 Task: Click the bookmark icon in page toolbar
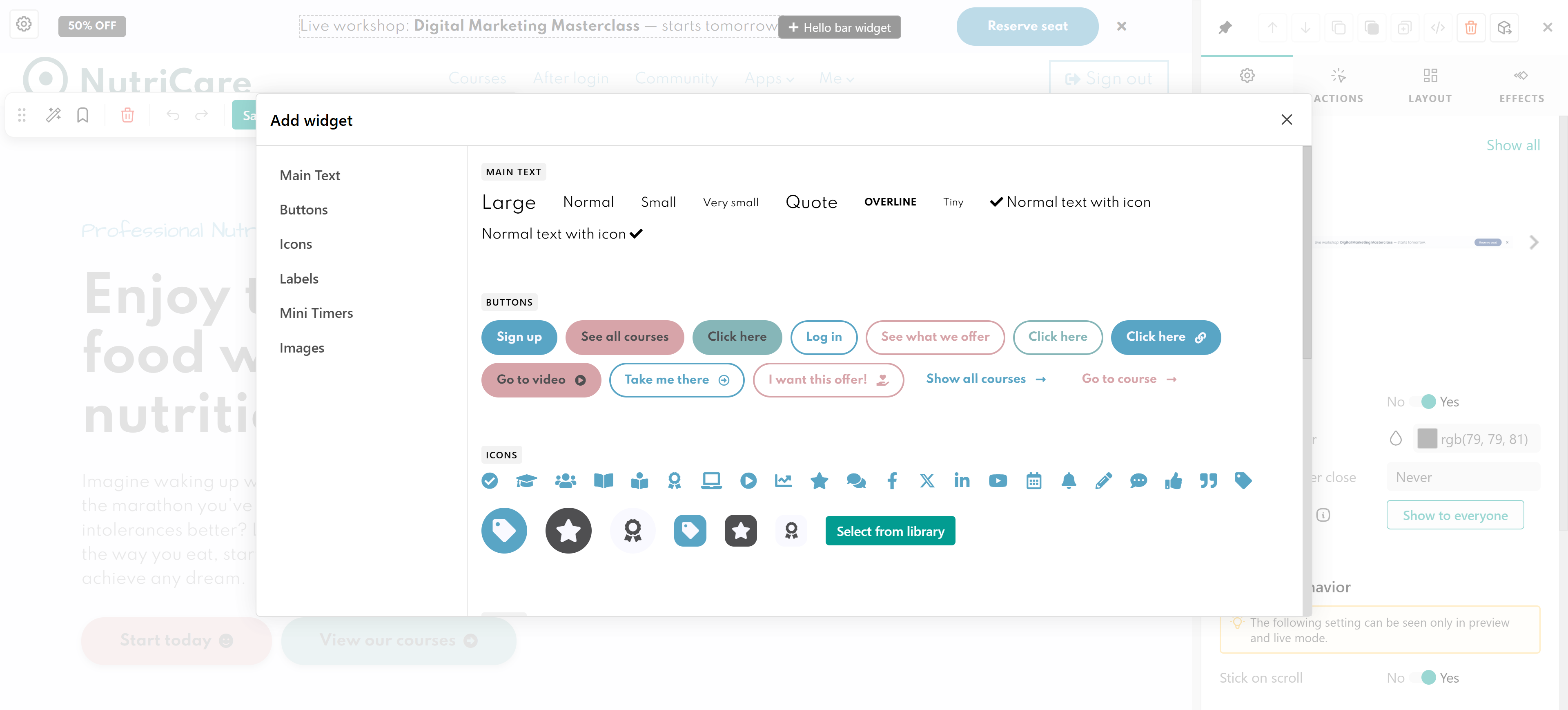(x=82, y=114)
